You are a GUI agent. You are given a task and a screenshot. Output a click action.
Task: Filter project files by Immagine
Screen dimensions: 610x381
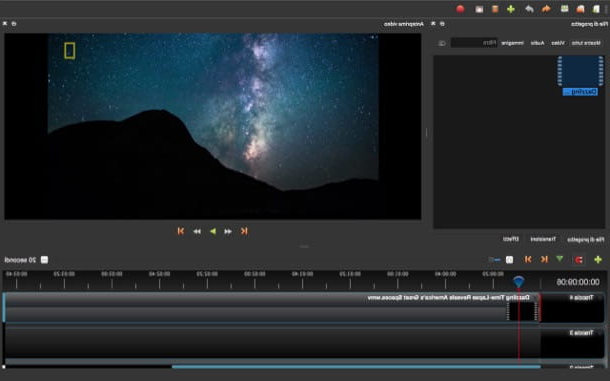point(512,43)
